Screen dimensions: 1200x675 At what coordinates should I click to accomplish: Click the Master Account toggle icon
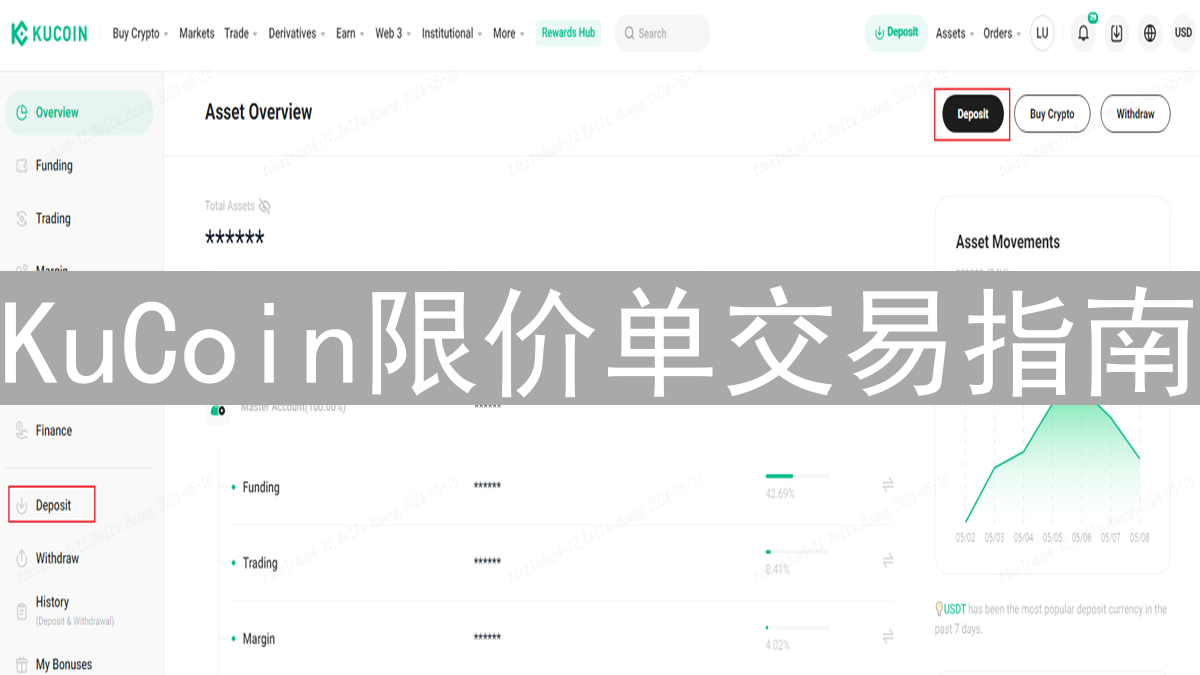pyautogui.click(x=217, y=410)
